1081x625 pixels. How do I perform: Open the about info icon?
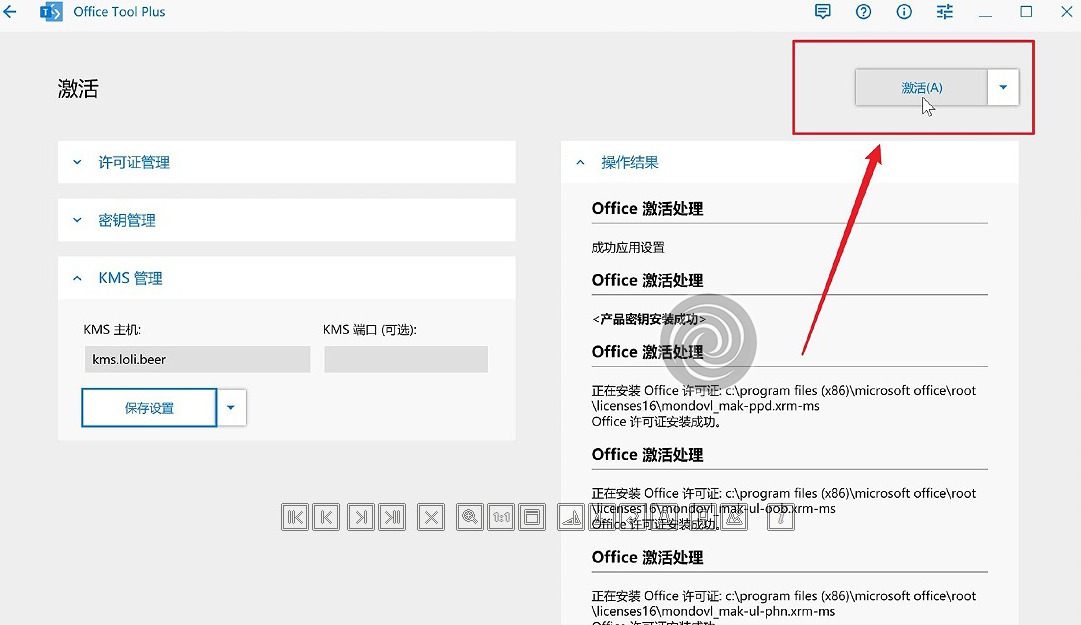coord(904,12)
